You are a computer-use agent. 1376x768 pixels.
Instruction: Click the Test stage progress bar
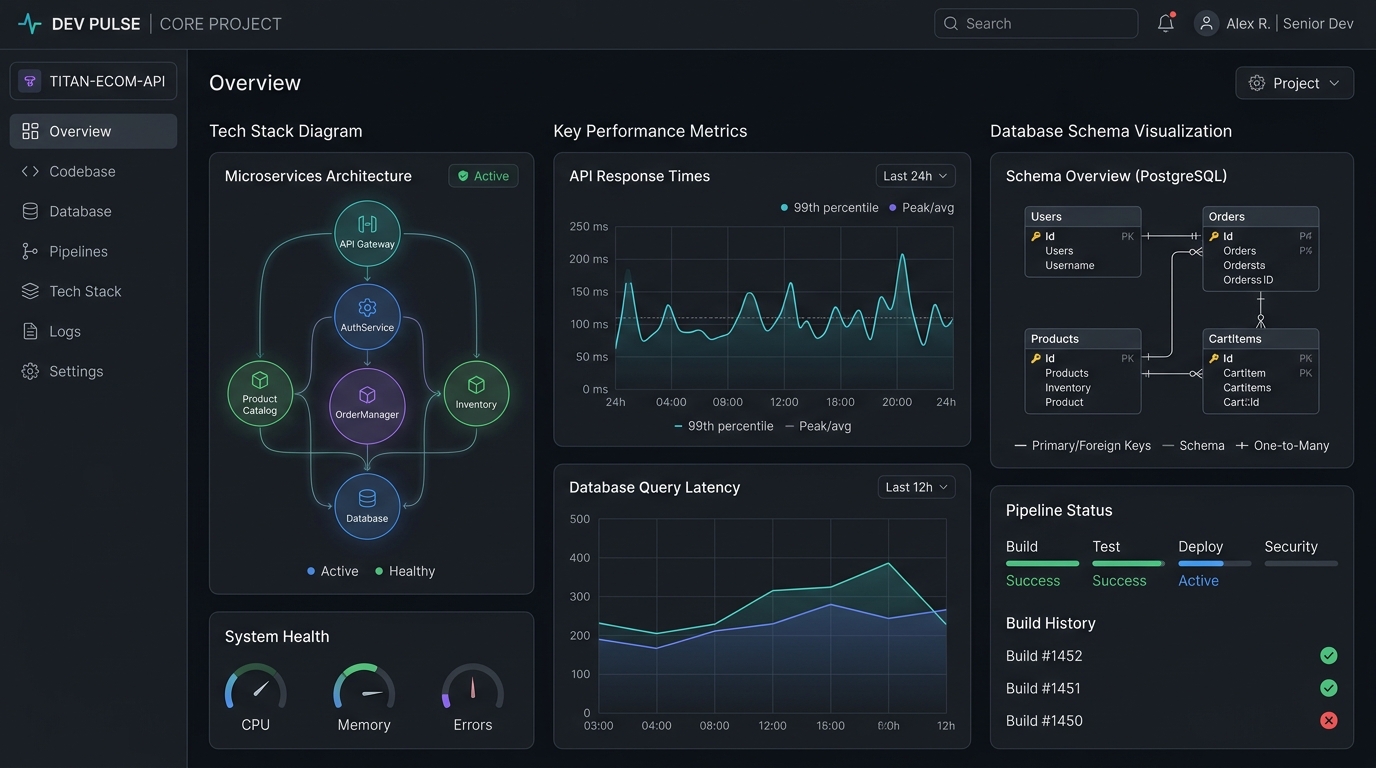click(1128, 563)
